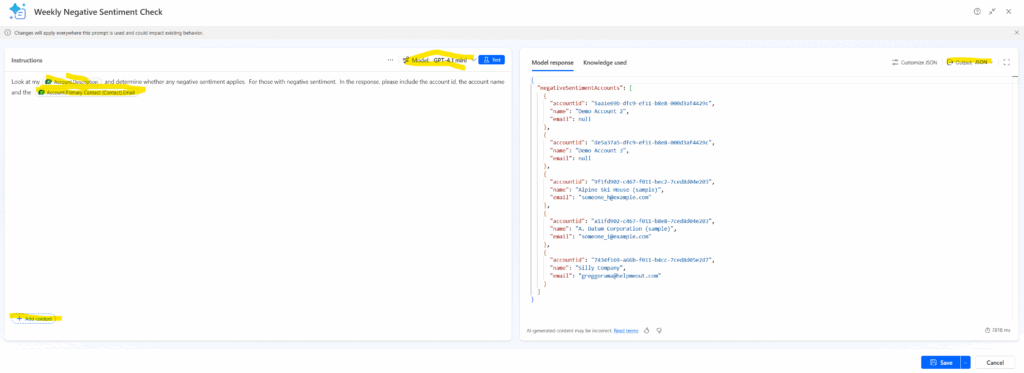
Task: Click the thumbs up feedback icon
Action: [x=647, y=331]
